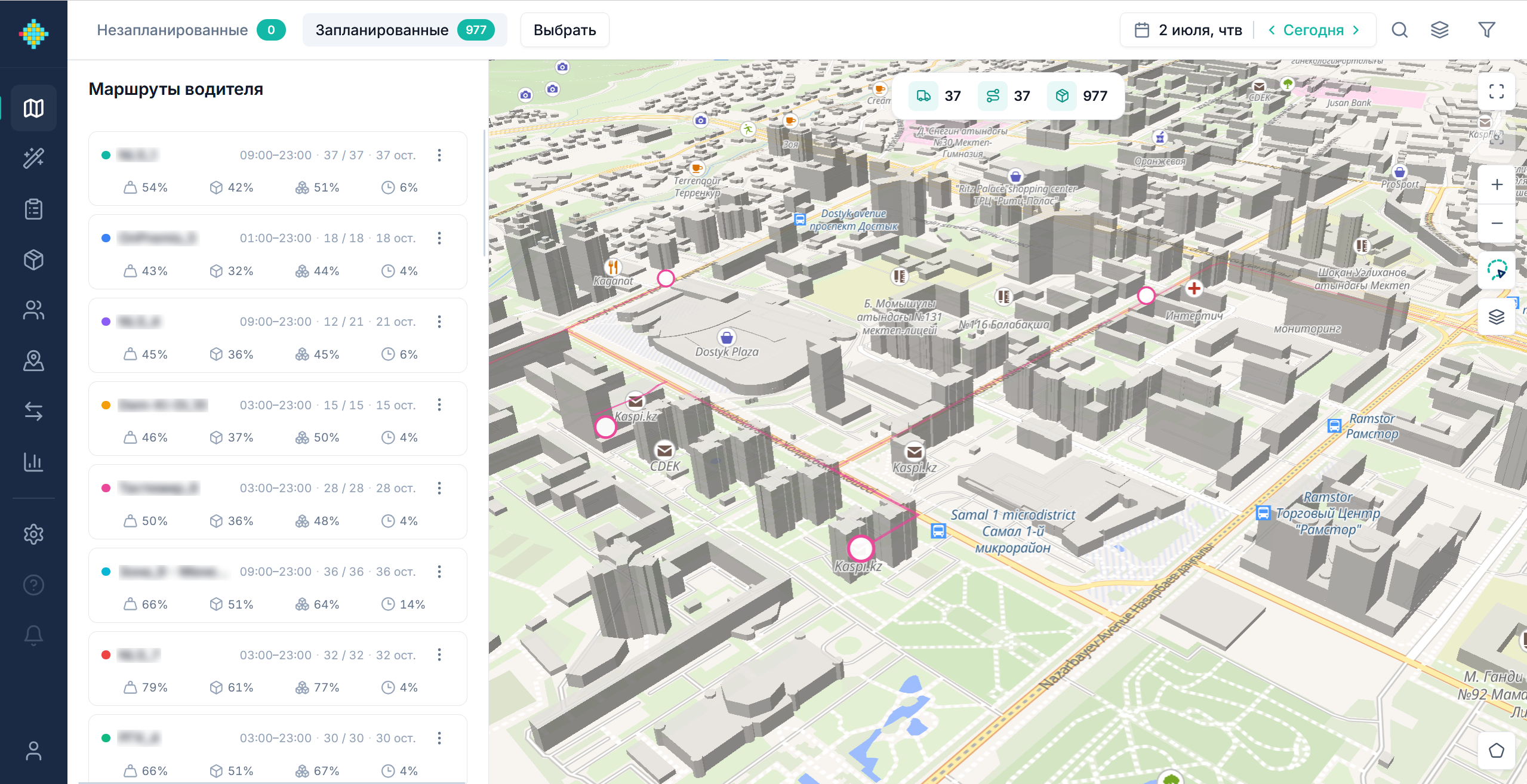
Task: Open the settings gear in sidebar
Action: tap(33, 534)
